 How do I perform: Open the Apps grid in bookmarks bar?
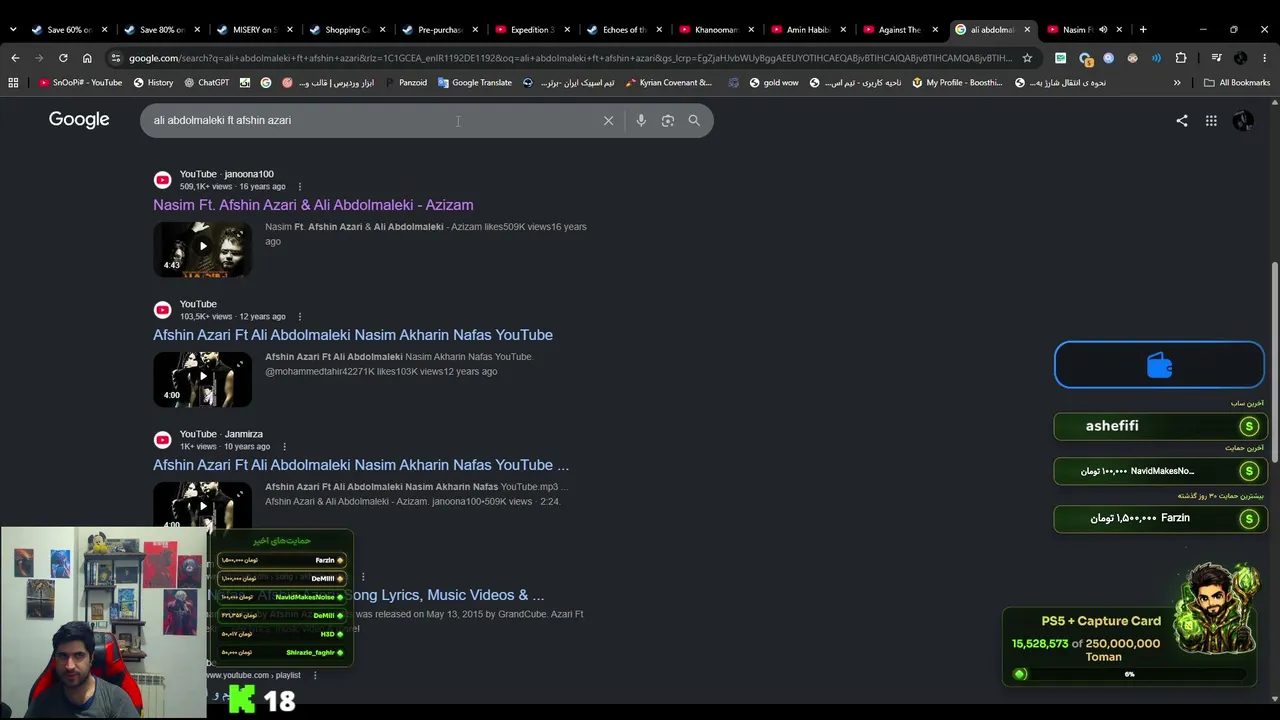13,83
